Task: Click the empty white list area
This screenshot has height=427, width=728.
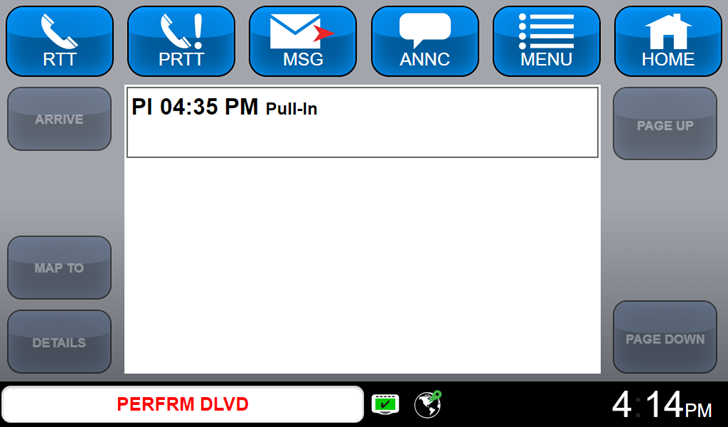Action: tap(362, 265)
